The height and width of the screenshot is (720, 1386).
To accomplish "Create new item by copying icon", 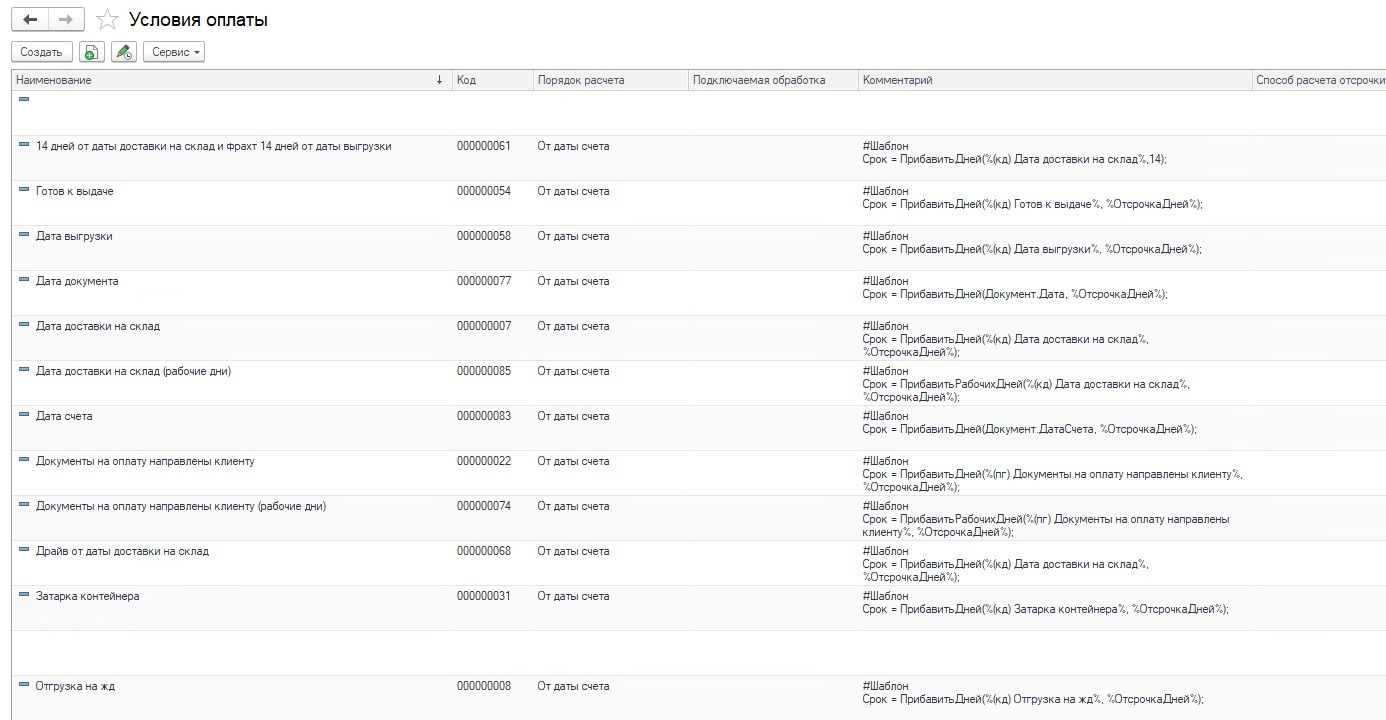I will click(x=90, y=52).
